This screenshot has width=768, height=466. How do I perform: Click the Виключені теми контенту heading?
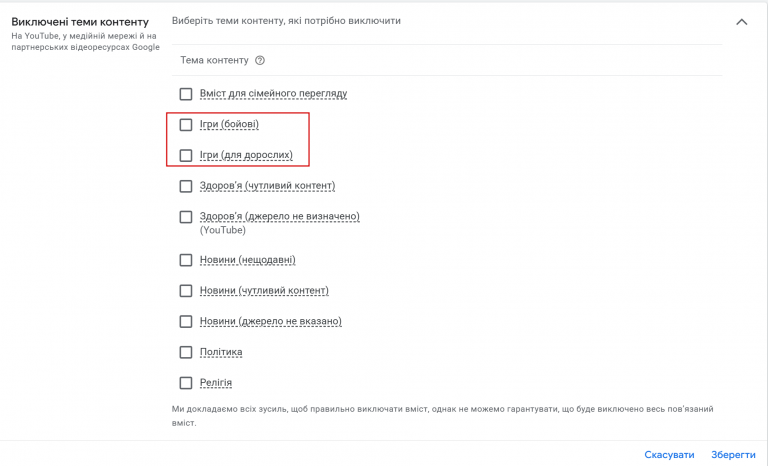[x=79, y=21]
